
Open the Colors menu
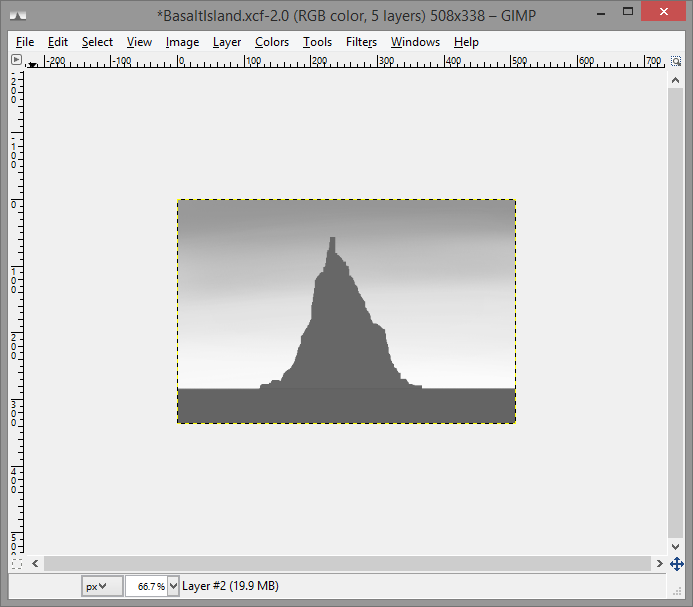pos(272,42)
